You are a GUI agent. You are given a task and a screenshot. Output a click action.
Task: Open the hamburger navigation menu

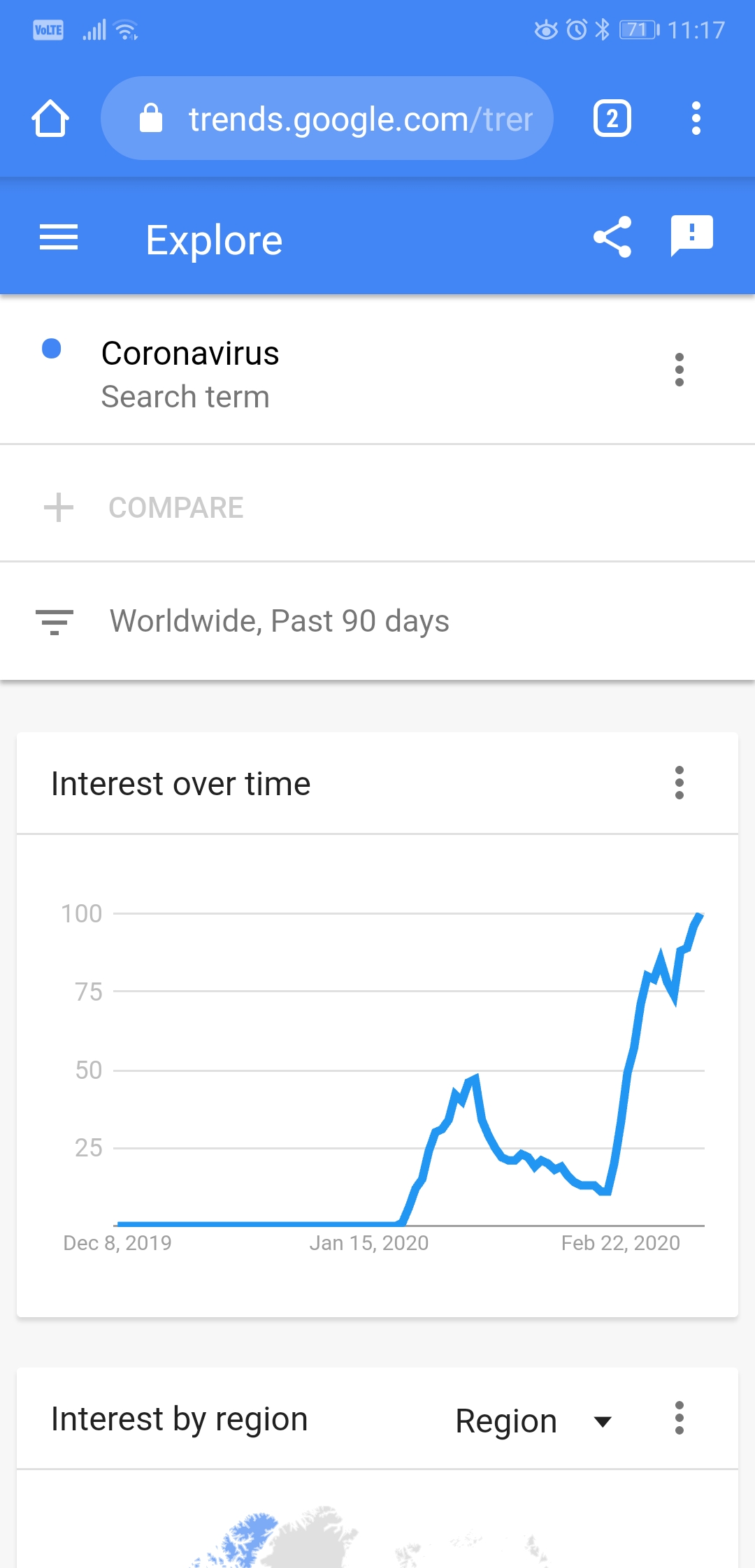tap(59, 238)
